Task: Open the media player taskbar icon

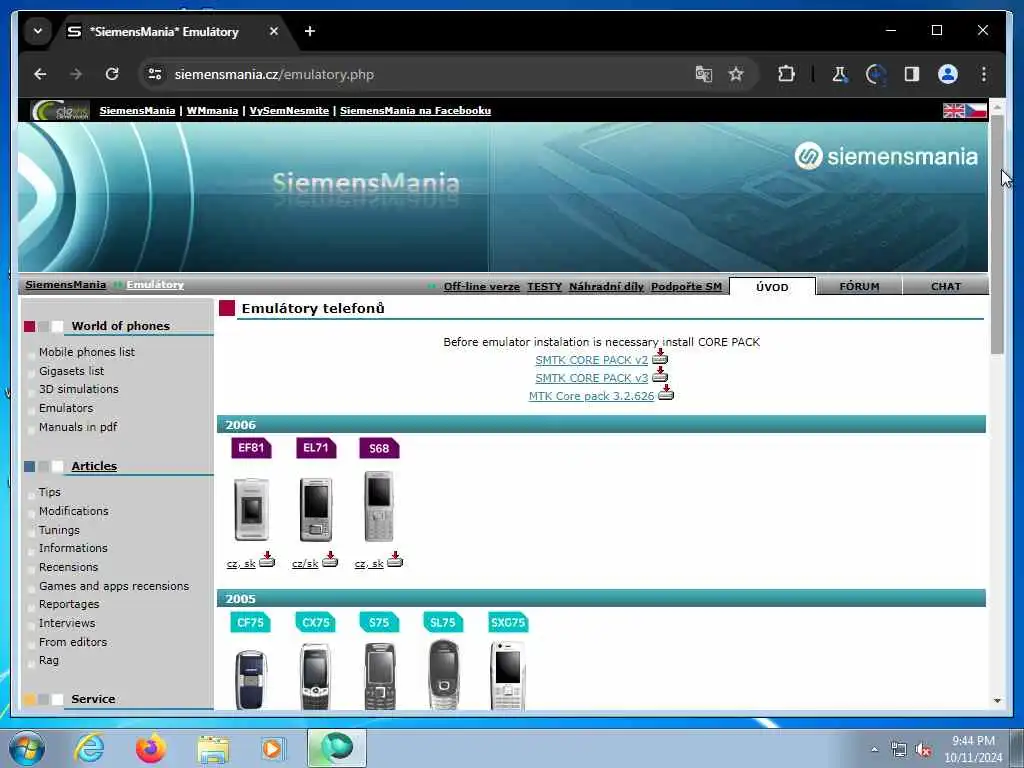Action: (x=273, y=748)
